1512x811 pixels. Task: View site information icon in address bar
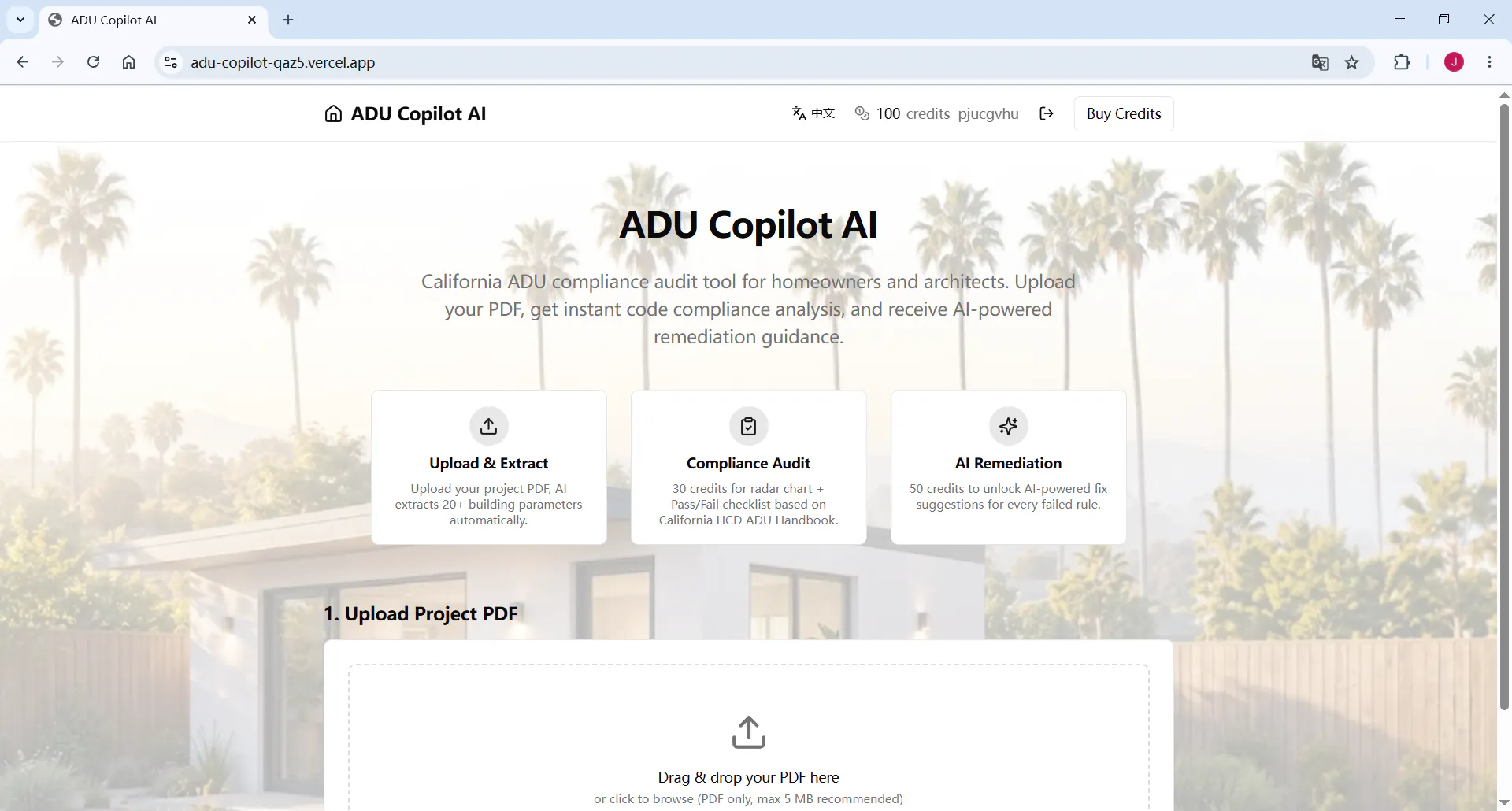point(171,62)
